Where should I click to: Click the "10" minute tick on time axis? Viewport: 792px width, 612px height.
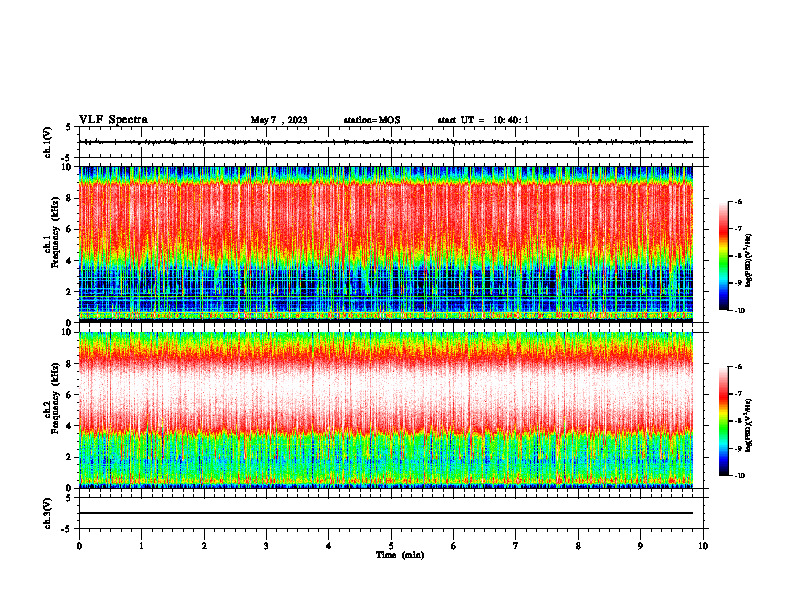[703, 546]
